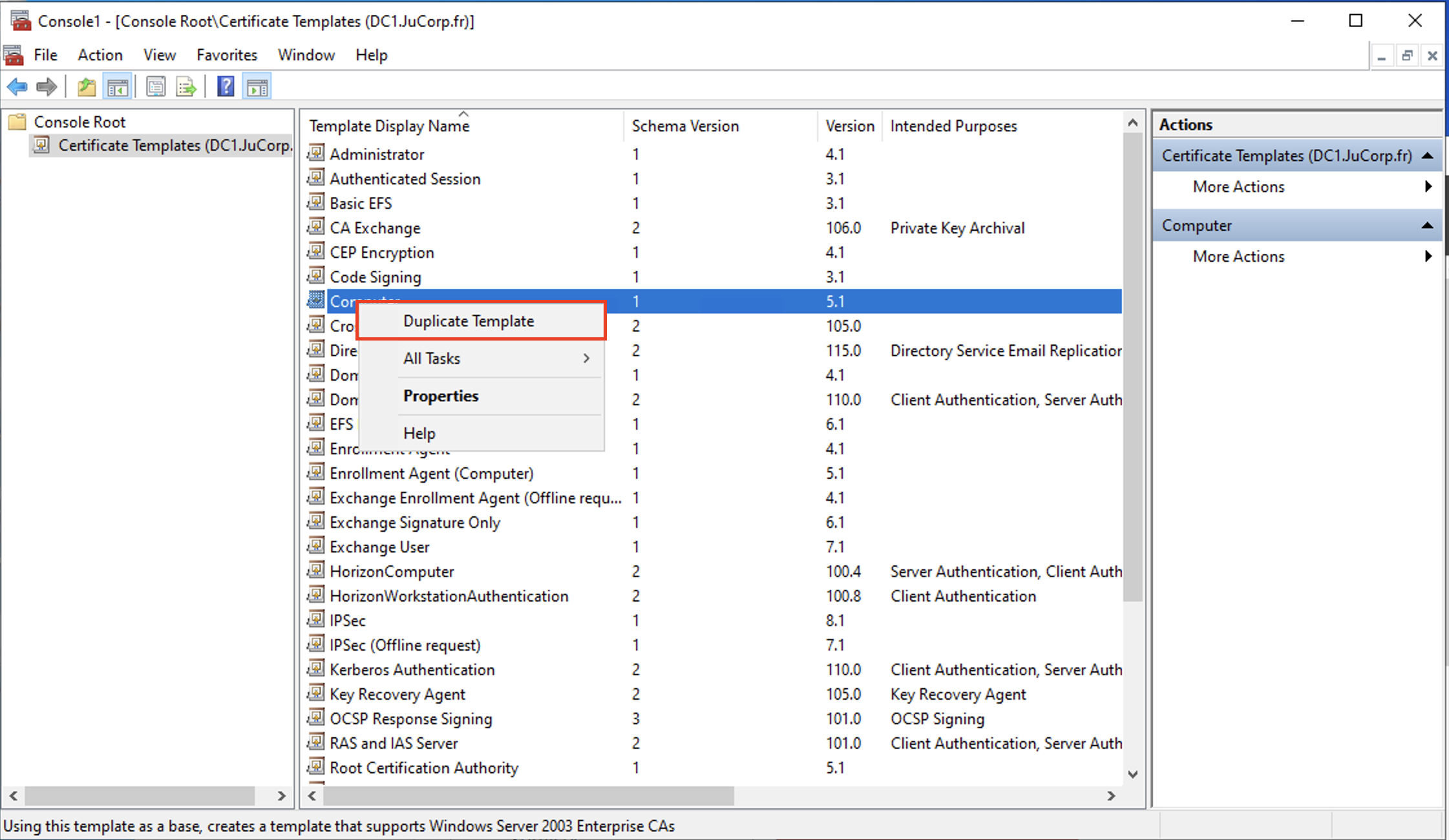Click the Directory Service Email Replication purpose cell
1449x840 pixels.
click(x=1006, y=350)
